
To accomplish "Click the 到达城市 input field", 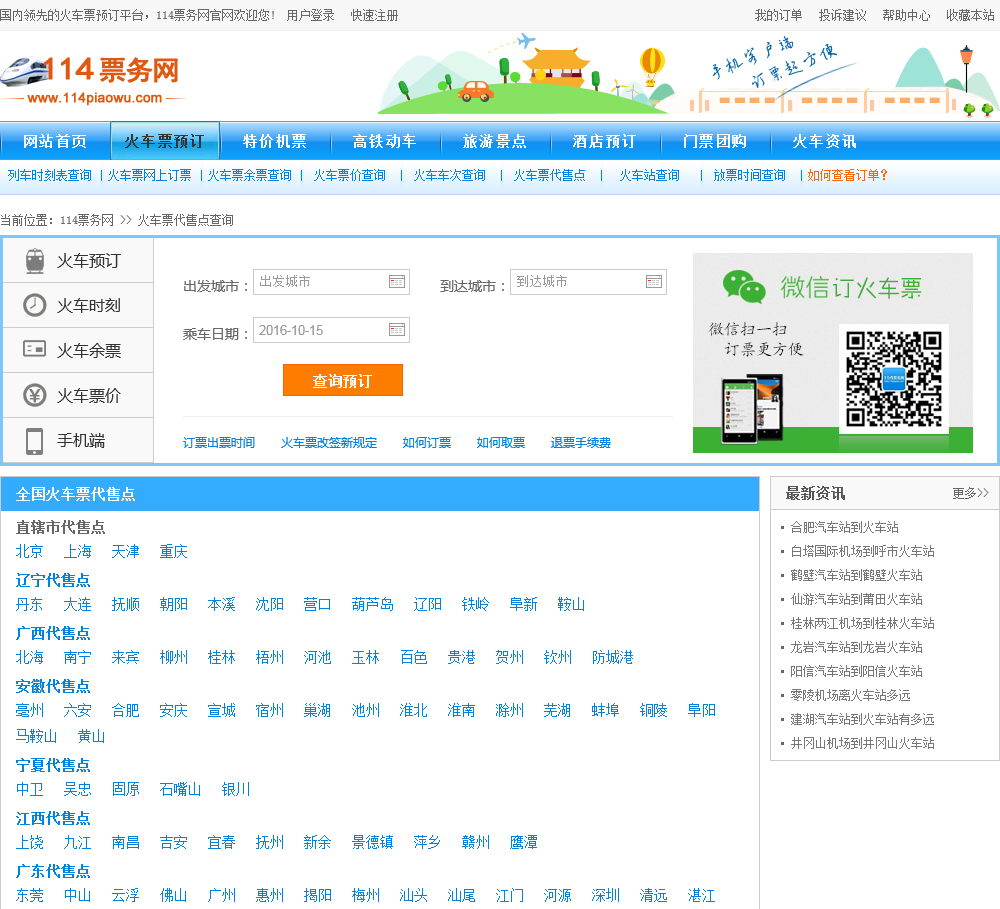I will [x=588, y=282].
